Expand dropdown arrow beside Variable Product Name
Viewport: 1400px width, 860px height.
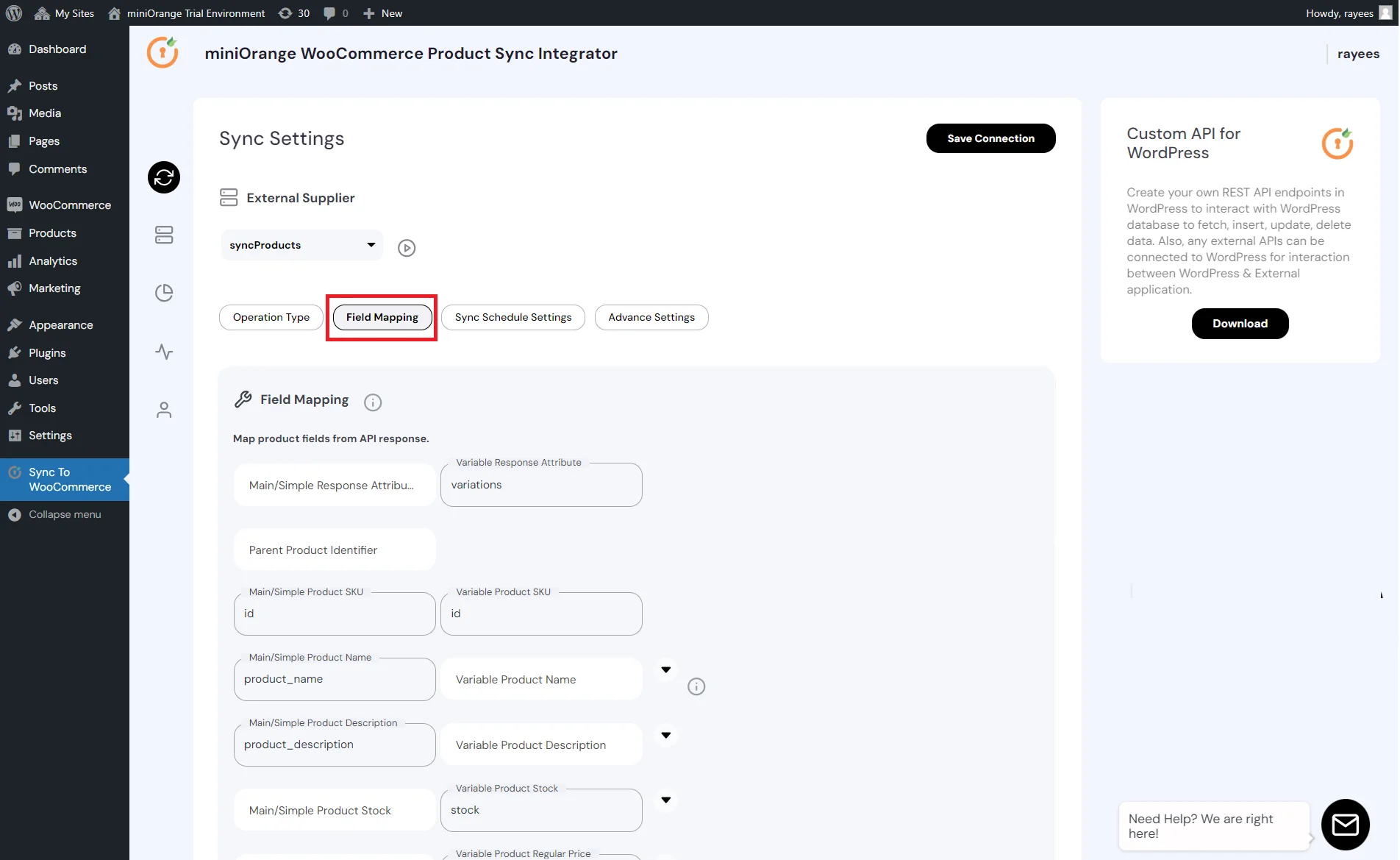pos(666,669)
